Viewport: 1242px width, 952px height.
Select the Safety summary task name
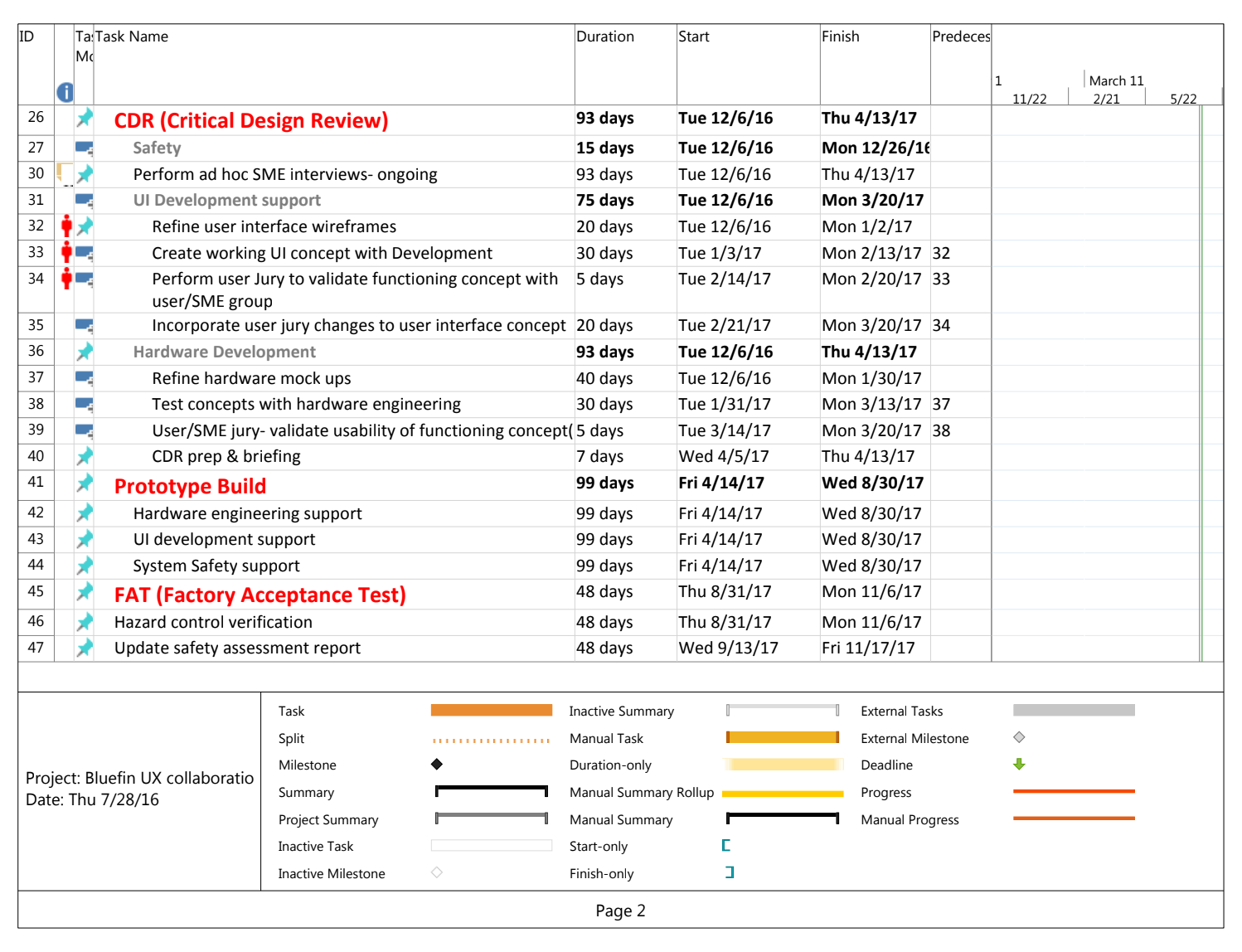(157, 148)
